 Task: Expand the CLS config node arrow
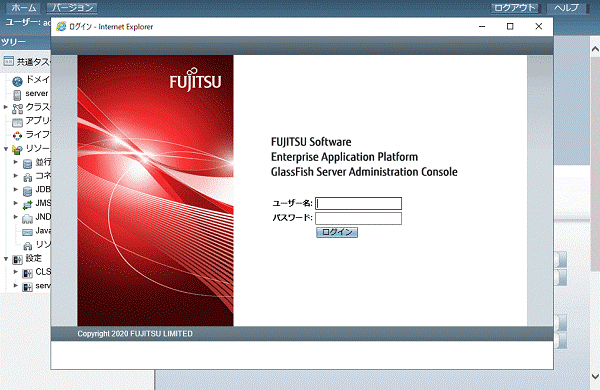coord(16,271)
